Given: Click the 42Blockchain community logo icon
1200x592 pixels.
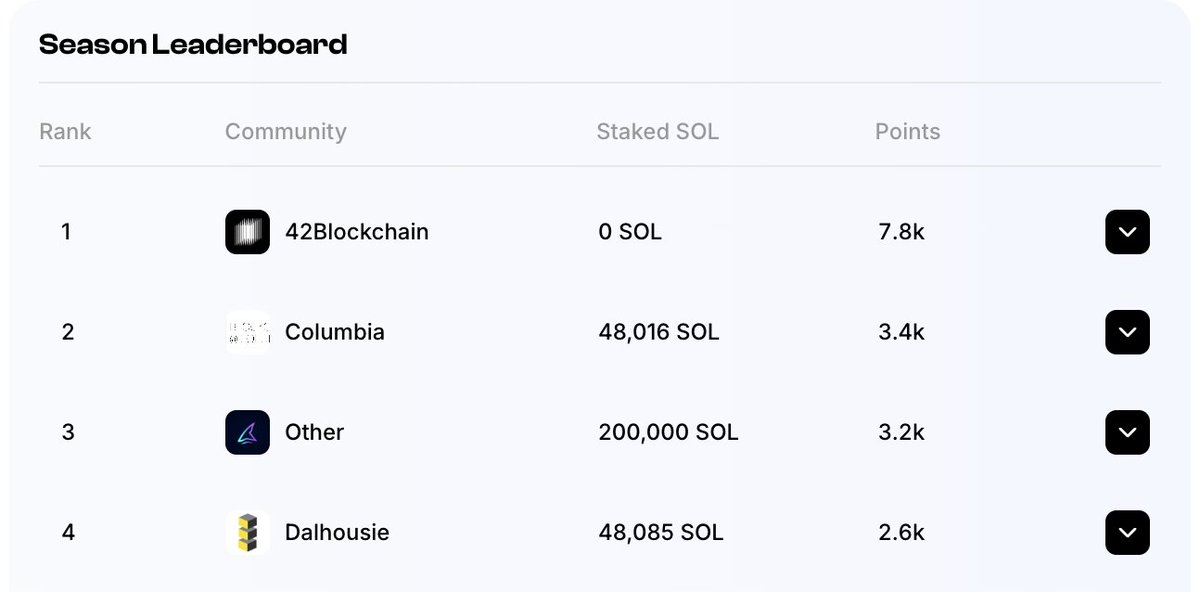Looking at the screenshot, I should 247,232.
